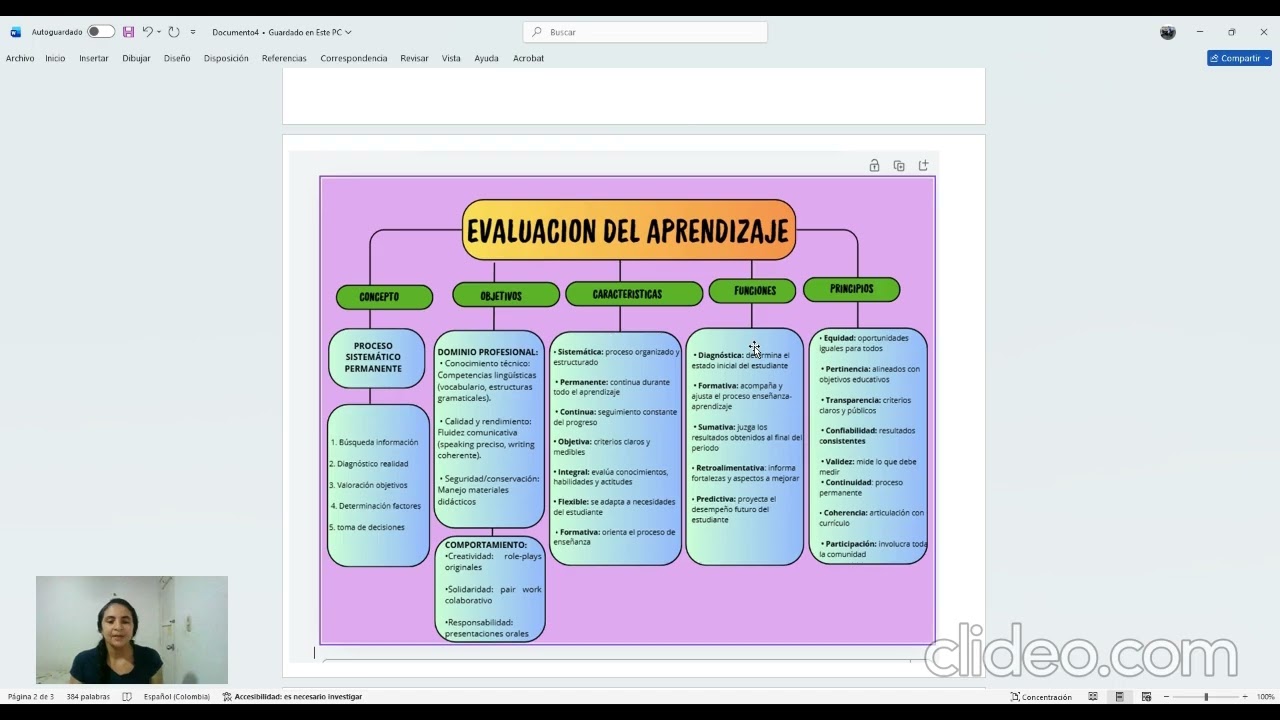
Task: Click the '5. toma de decisiones' line
Action: (x=367, y=527)
